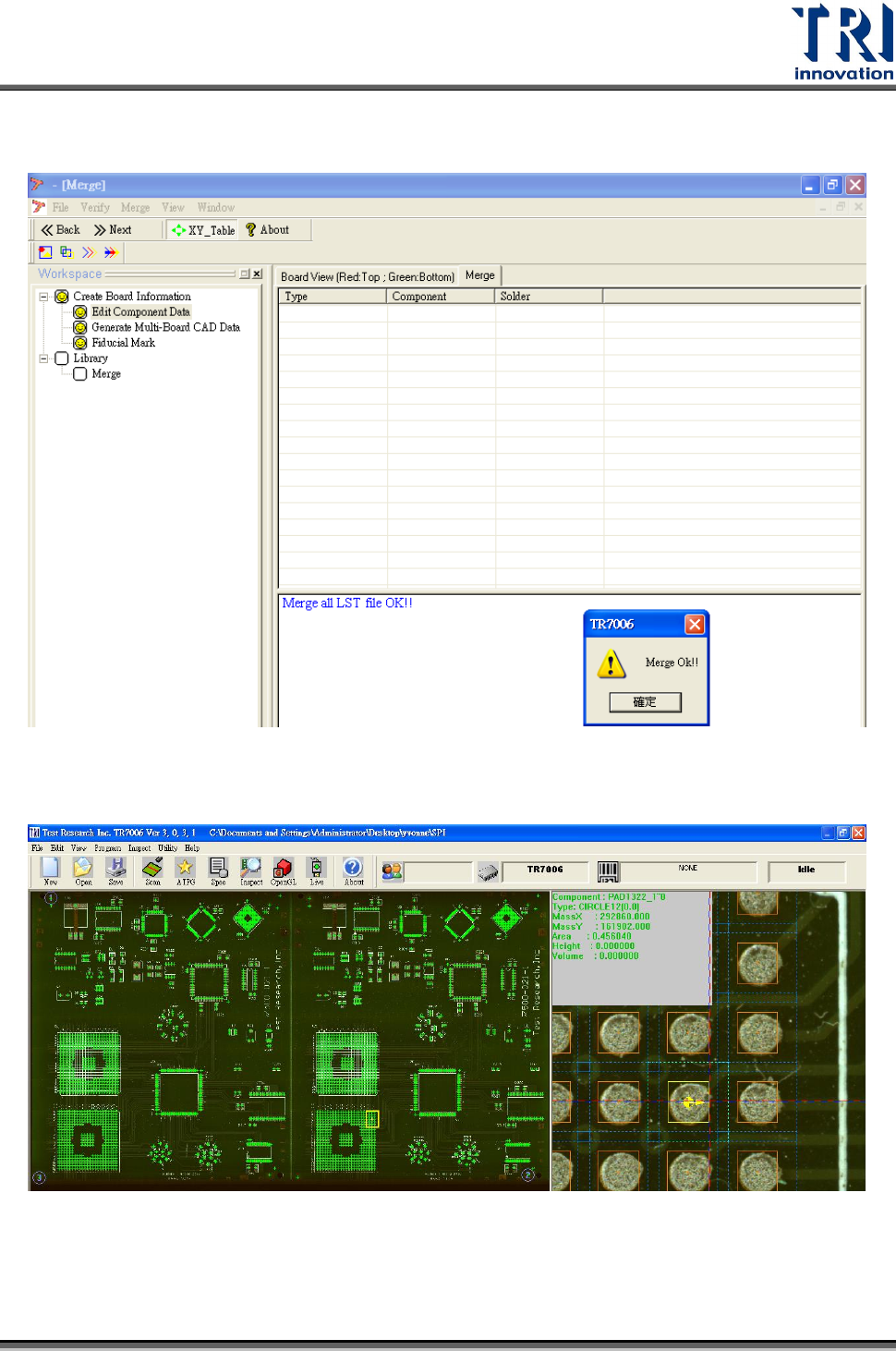The width and height of the screenshot is (896, 1351).
Task: Click the Scan toolbar icon
Action: pyautogui.click(x=152, y=870)
